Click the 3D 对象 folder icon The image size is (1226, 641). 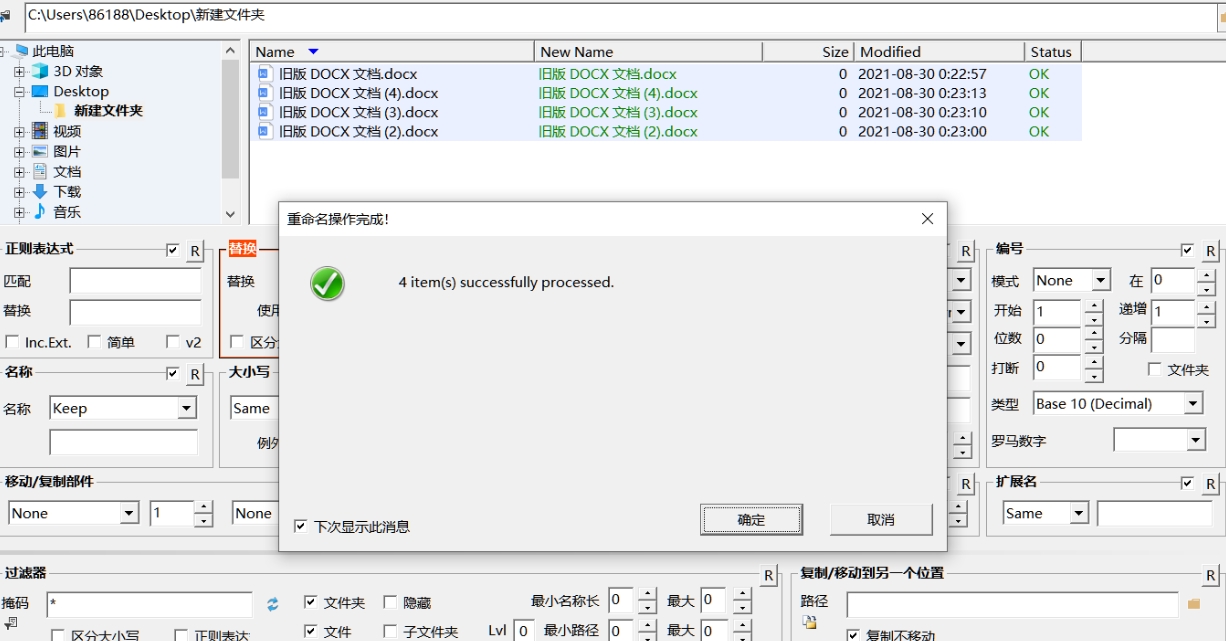click(40, 71)
